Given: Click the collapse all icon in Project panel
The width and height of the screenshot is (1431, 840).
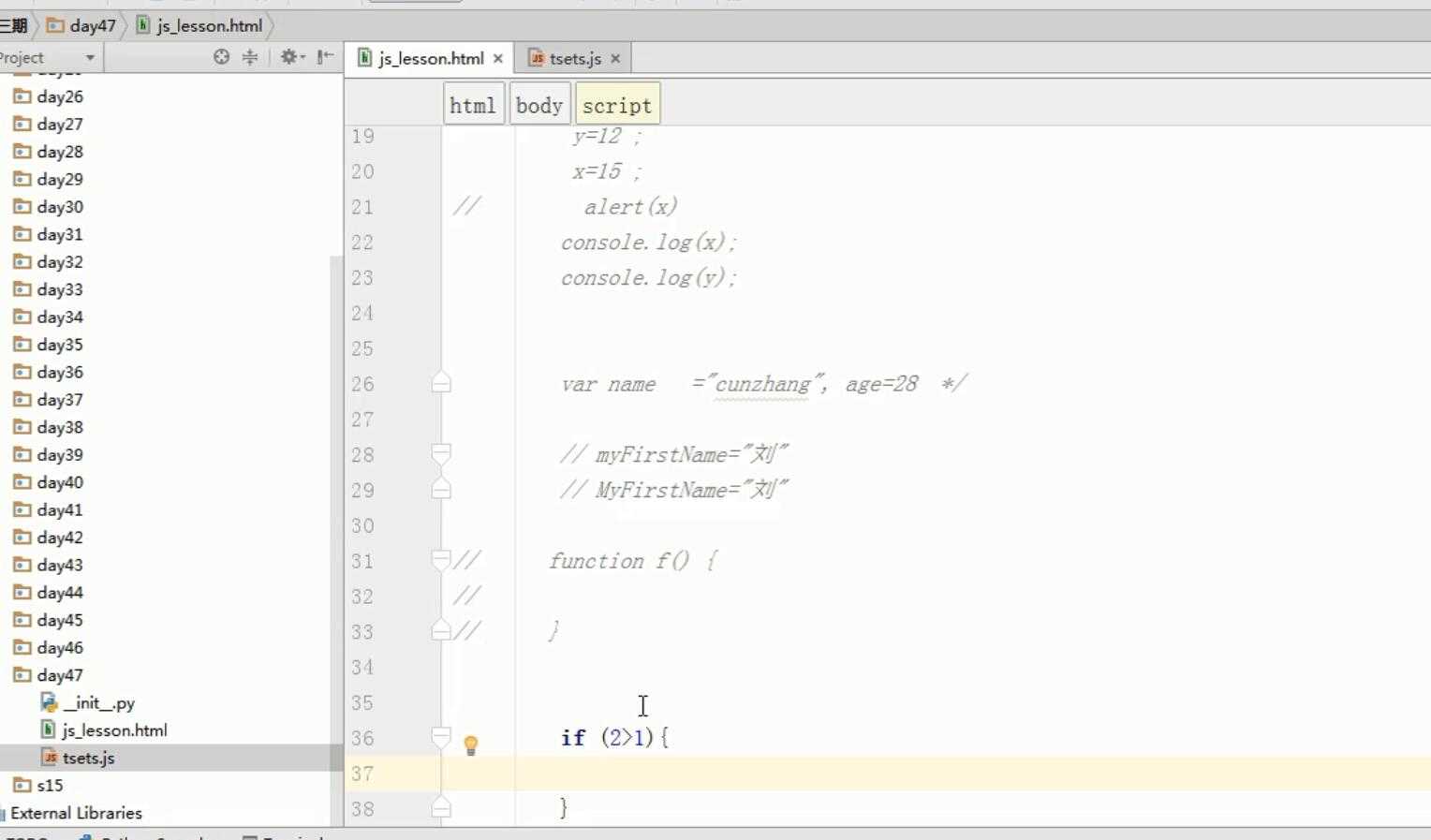Looking at the screenshot, I should [x=250, y=57].
